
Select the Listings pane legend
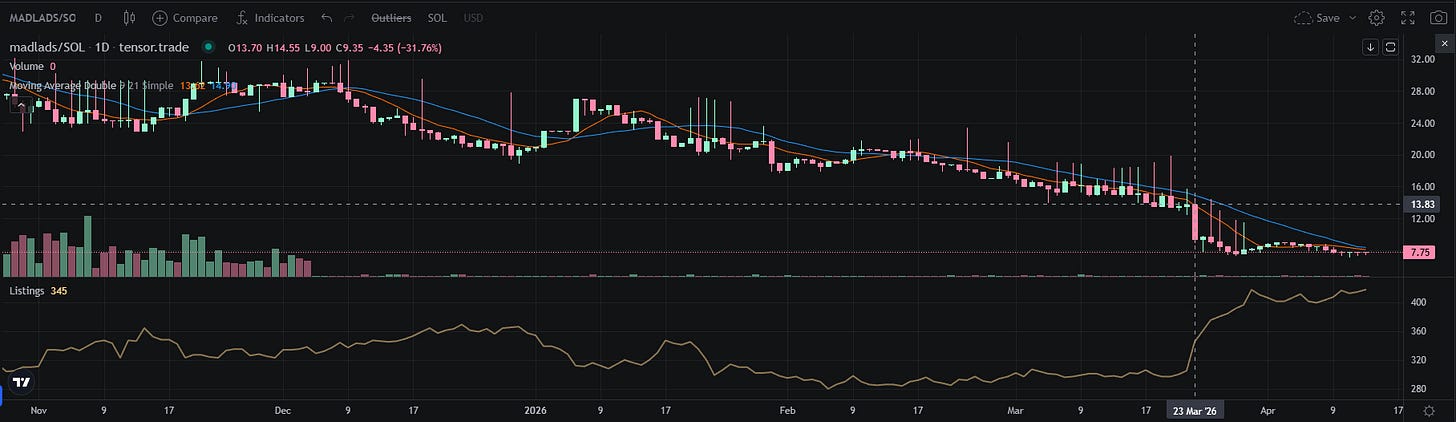tap(36, 290)
